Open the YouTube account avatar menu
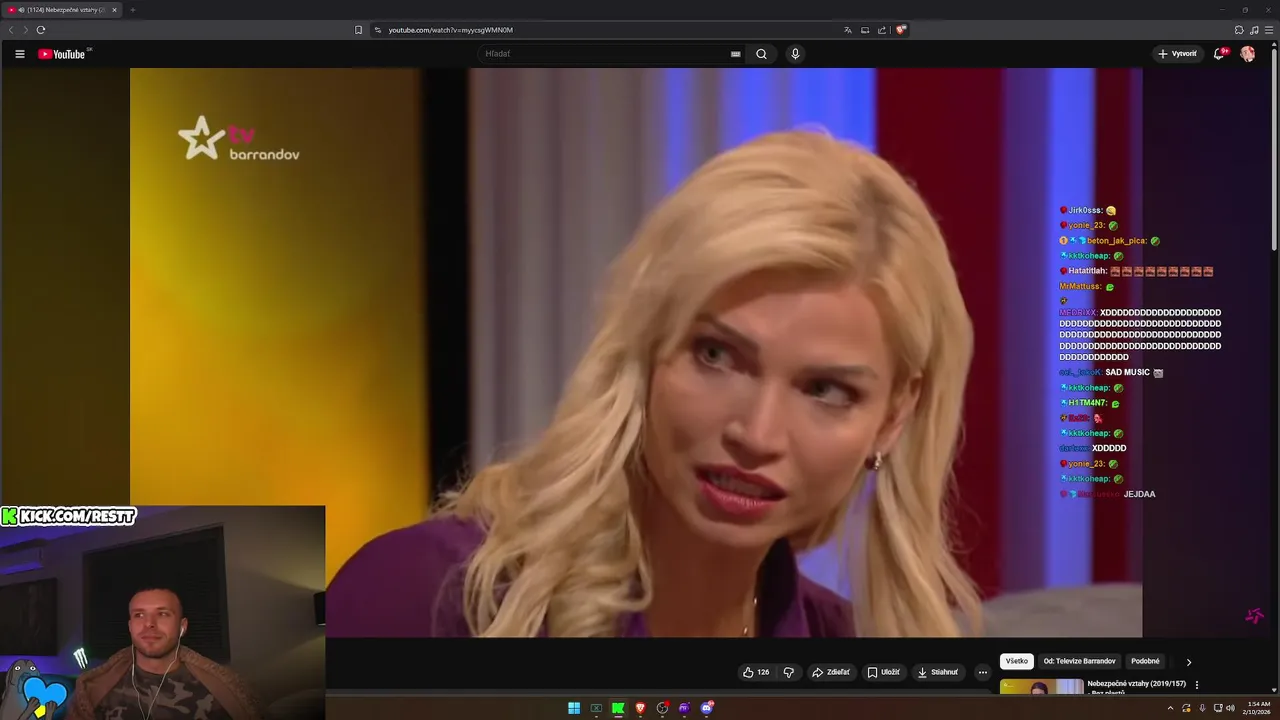1280x720 pixels. click(x=1247, y=54)
